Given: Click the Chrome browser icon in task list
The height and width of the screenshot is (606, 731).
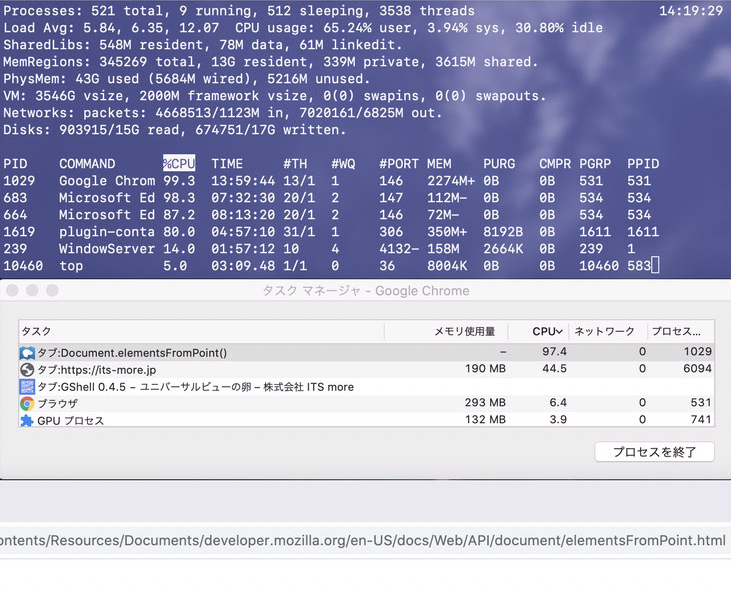Looking at the screenshot, I should 27,404.
